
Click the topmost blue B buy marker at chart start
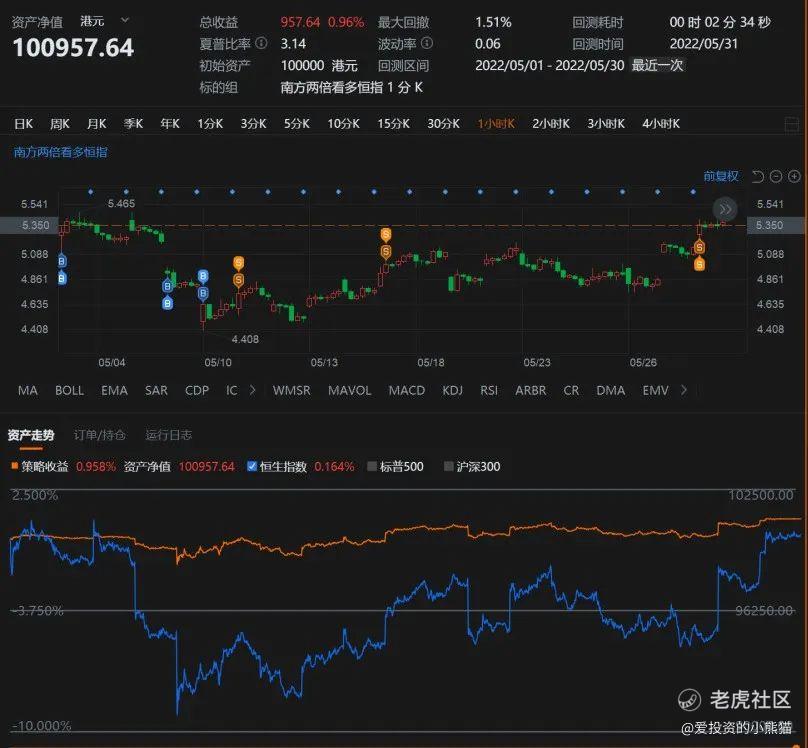pos(62,261)
